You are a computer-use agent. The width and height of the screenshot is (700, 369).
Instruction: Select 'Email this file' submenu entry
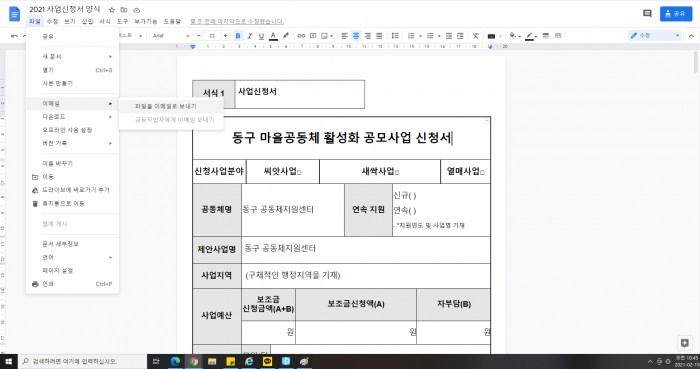pos(171,106)
